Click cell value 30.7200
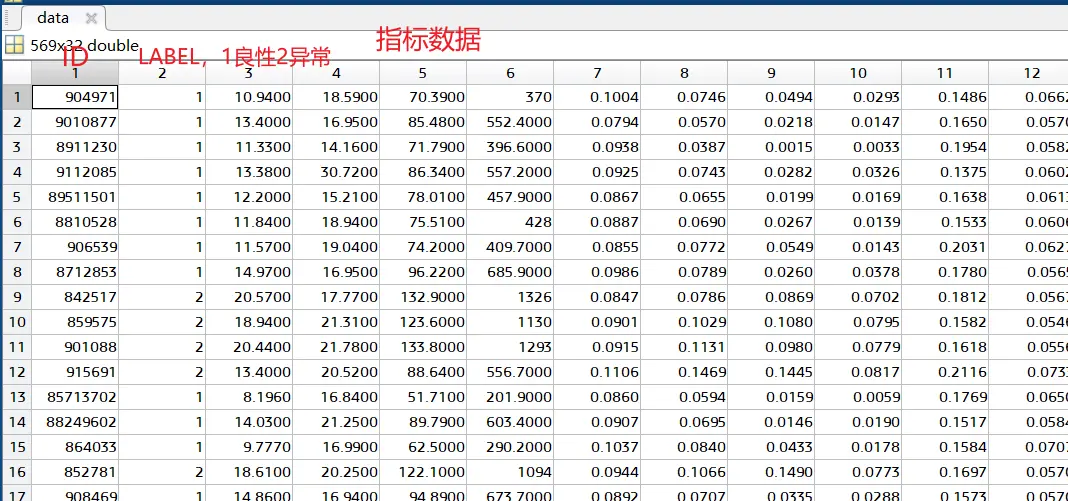 336,172
